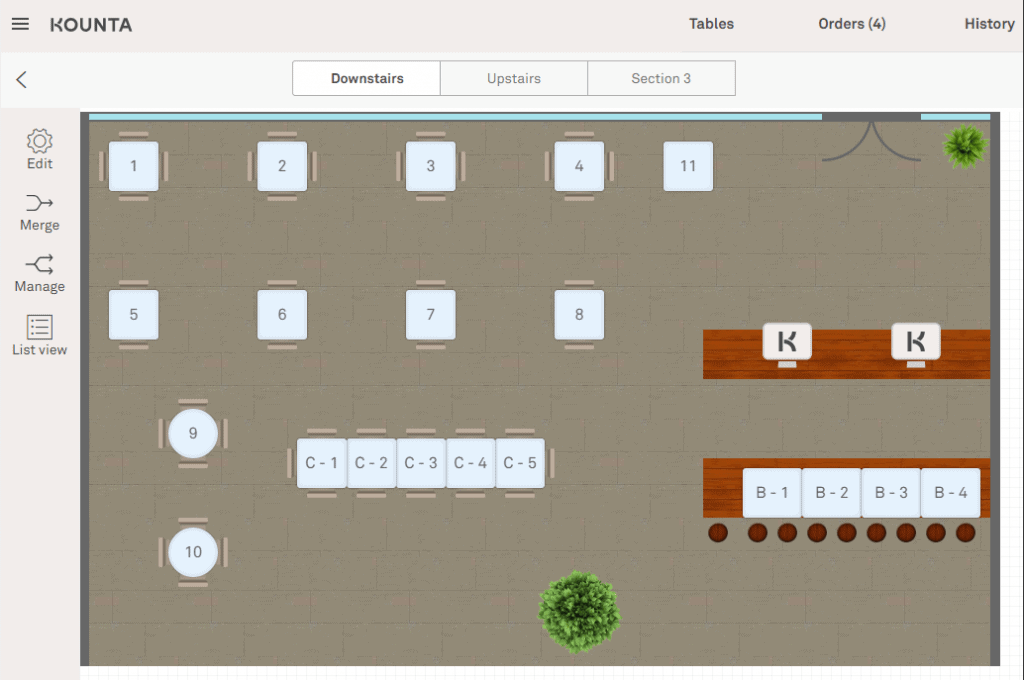Viewport: 1024px width, 680px height.
Task: Select bar seat B - 3
Action: (x=891, y=493)
